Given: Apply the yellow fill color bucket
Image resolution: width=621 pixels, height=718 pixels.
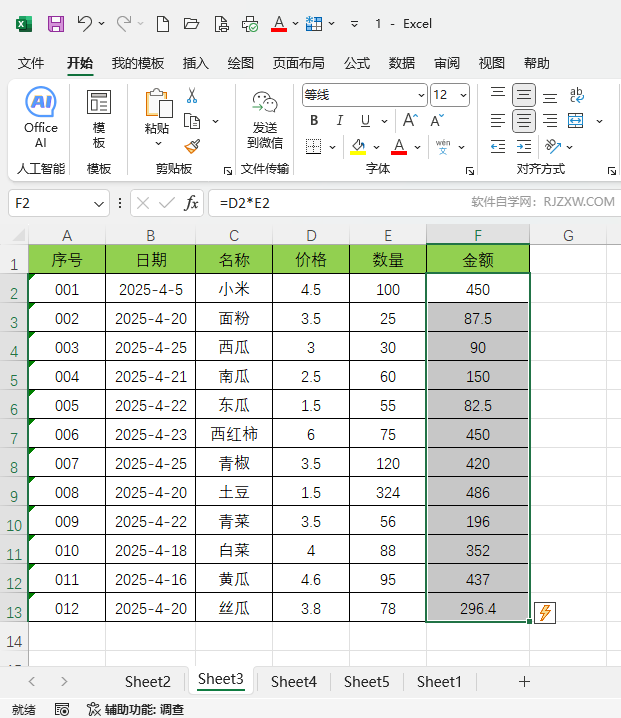Looking at the screenshot, I should 358,147.
